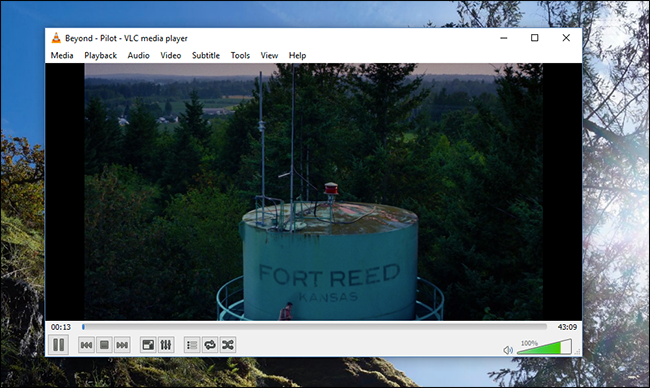Toggle the shuffle random button
This screenshot has height=388, width=650.
coord(228,345)
